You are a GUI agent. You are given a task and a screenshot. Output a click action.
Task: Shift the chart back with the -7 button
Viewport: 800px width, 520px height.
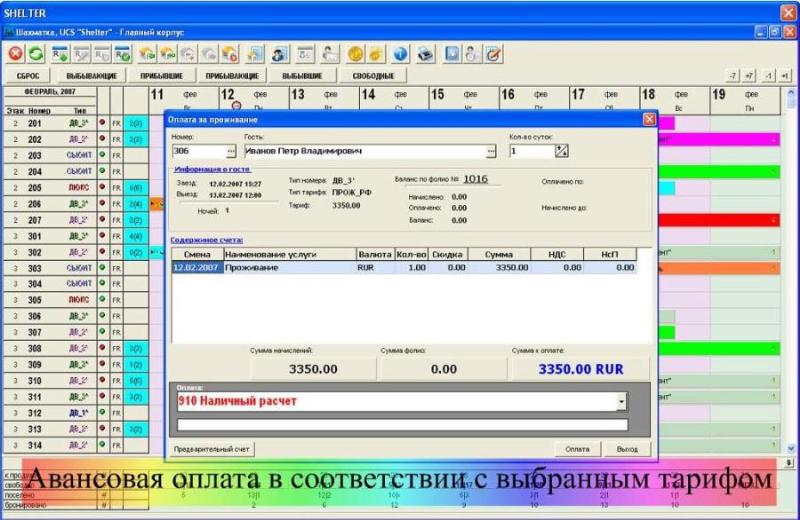coord(733,76)
